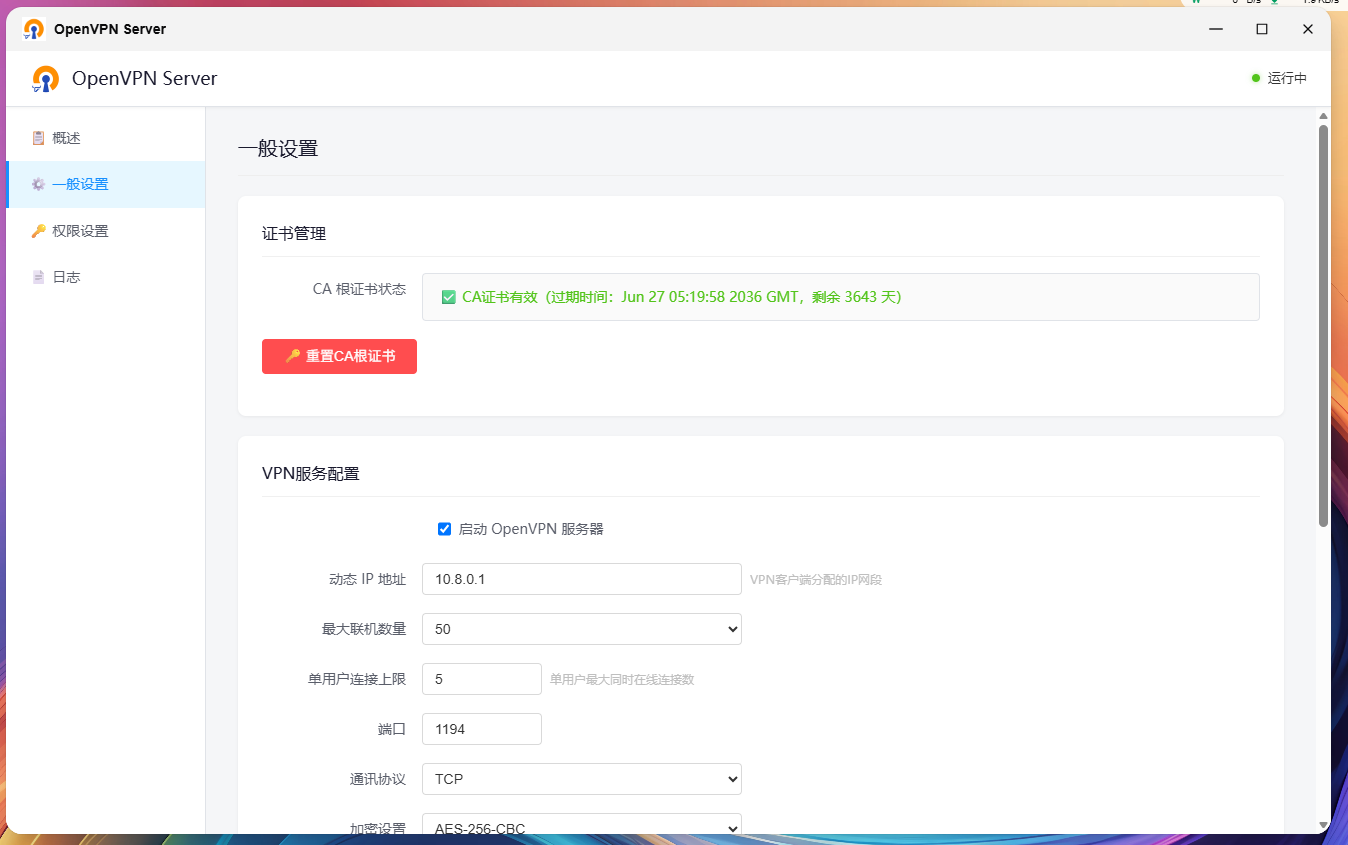The width and height of the screenshot is (1348, 845).
Task: Expand the 加密设置 AES-256-CBC dropdown
Action: pos(582,824)
